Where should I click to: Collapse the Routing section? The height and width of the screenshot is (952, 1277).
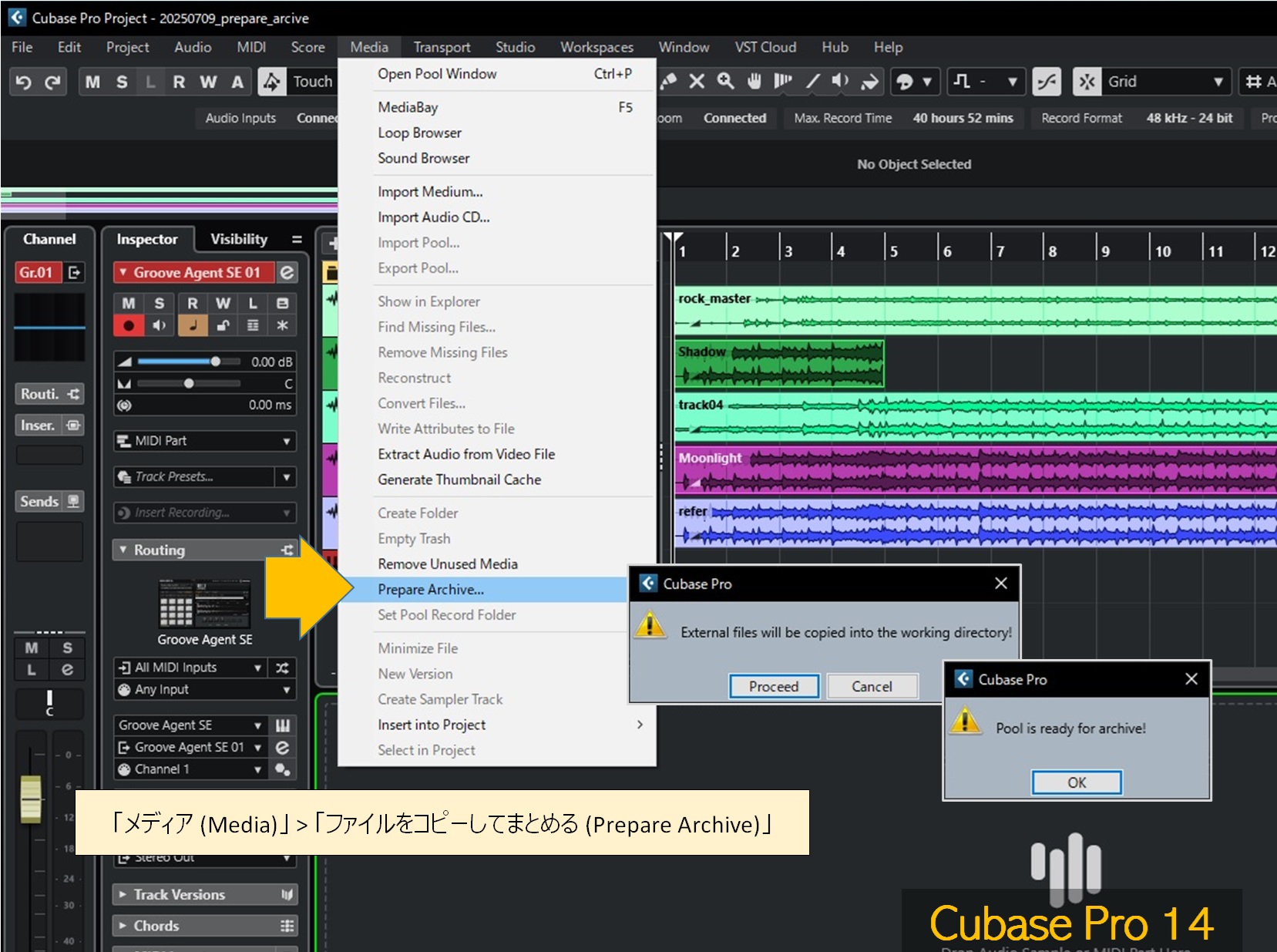(123, 550)
